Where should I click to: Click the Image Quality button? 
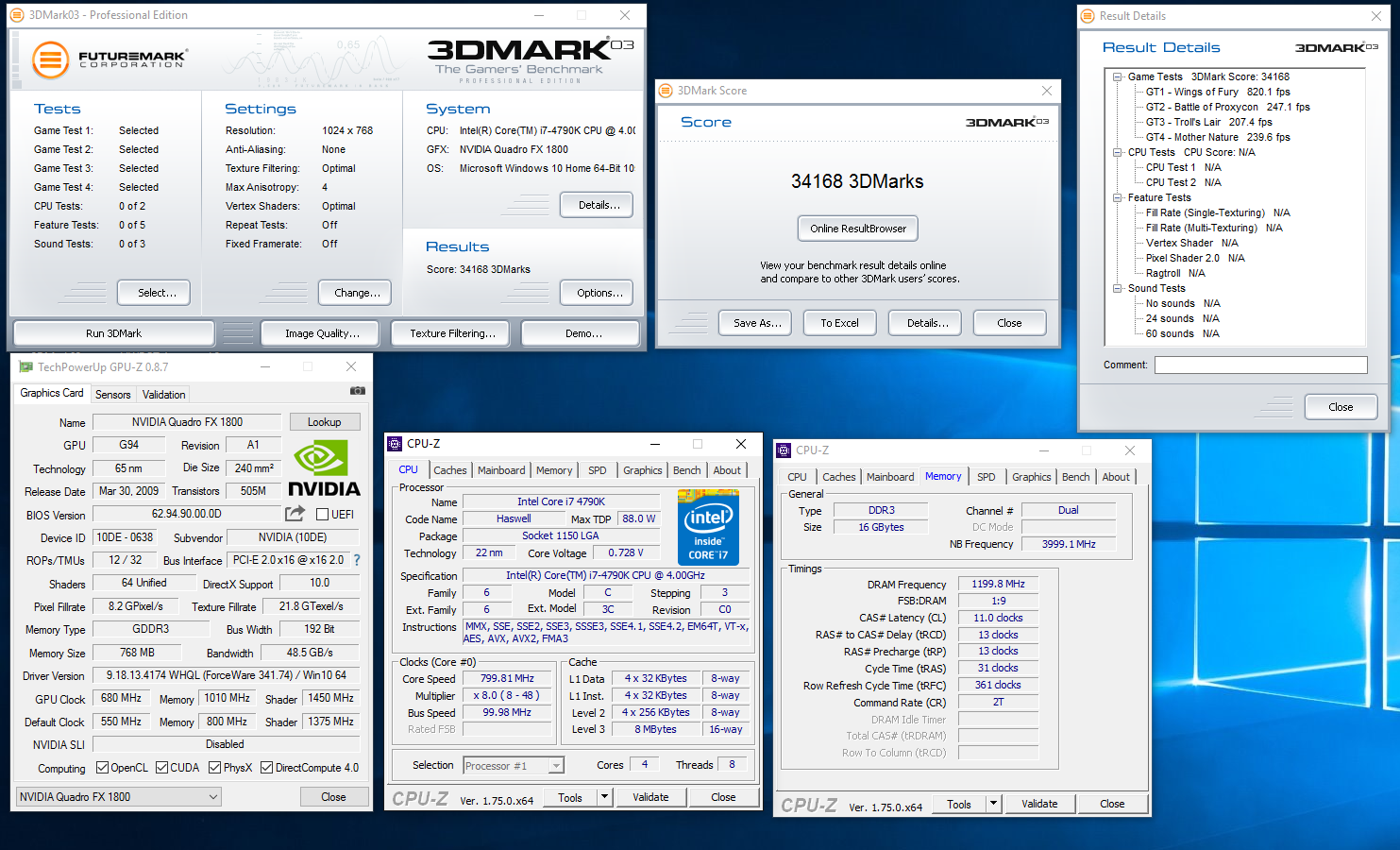coord(322,333)
